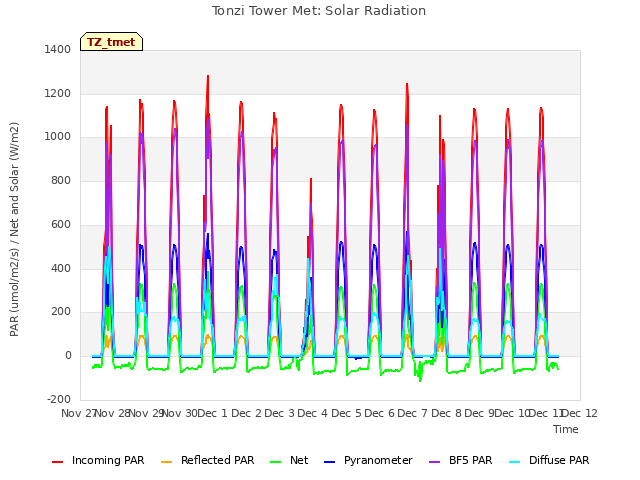Click the Dec 3 x-axis date label
The height and width of the screenshot is (480, 640).
tap(279, 413)
